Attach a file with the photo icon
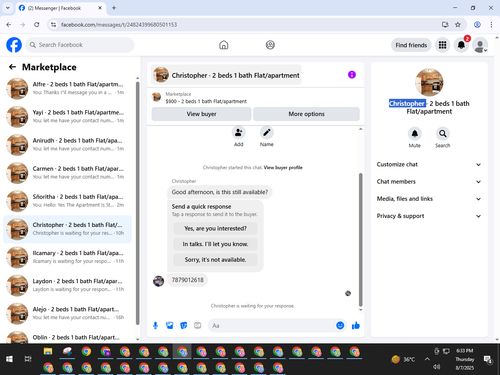 [170, 325]
